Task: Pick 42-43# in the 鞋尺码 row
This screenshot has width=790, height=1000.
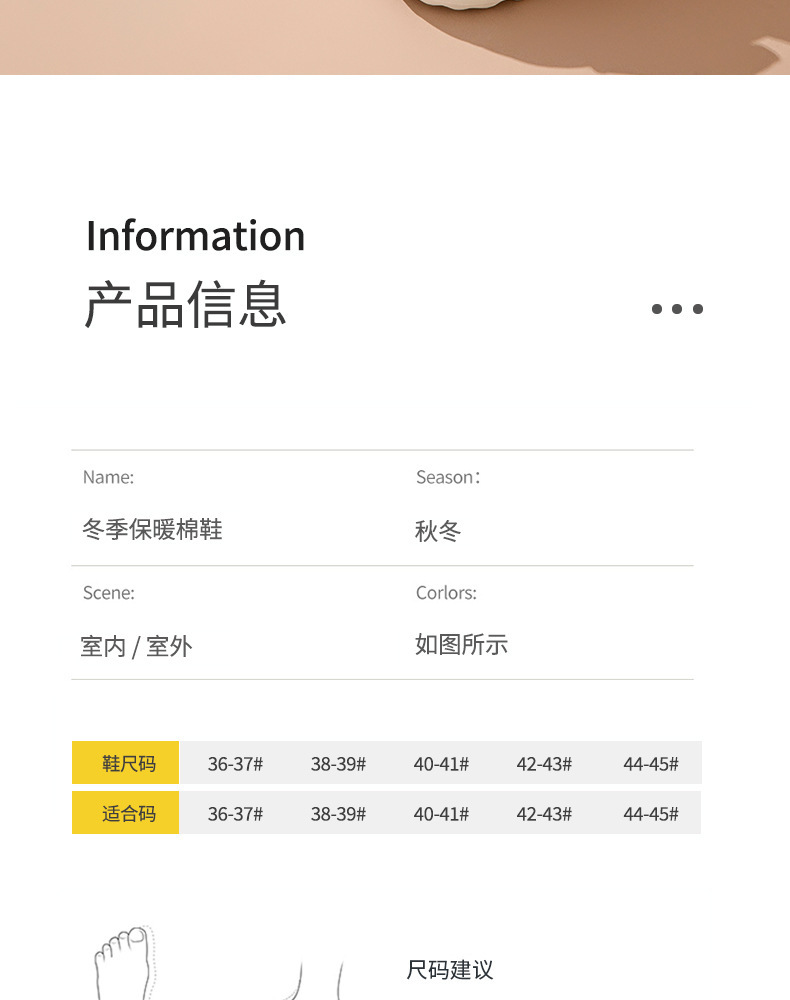Action: [544, 764]
